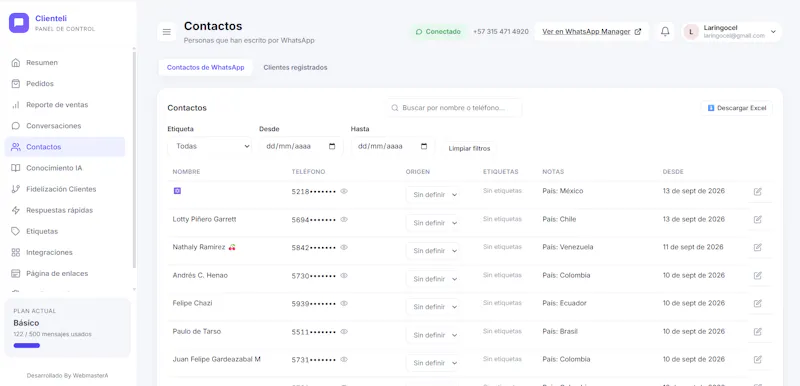The width and height of the screenshot is (800, 386).
Task: Click edit icon for Paulo de Tarso
Action: (x=758, y=331)
